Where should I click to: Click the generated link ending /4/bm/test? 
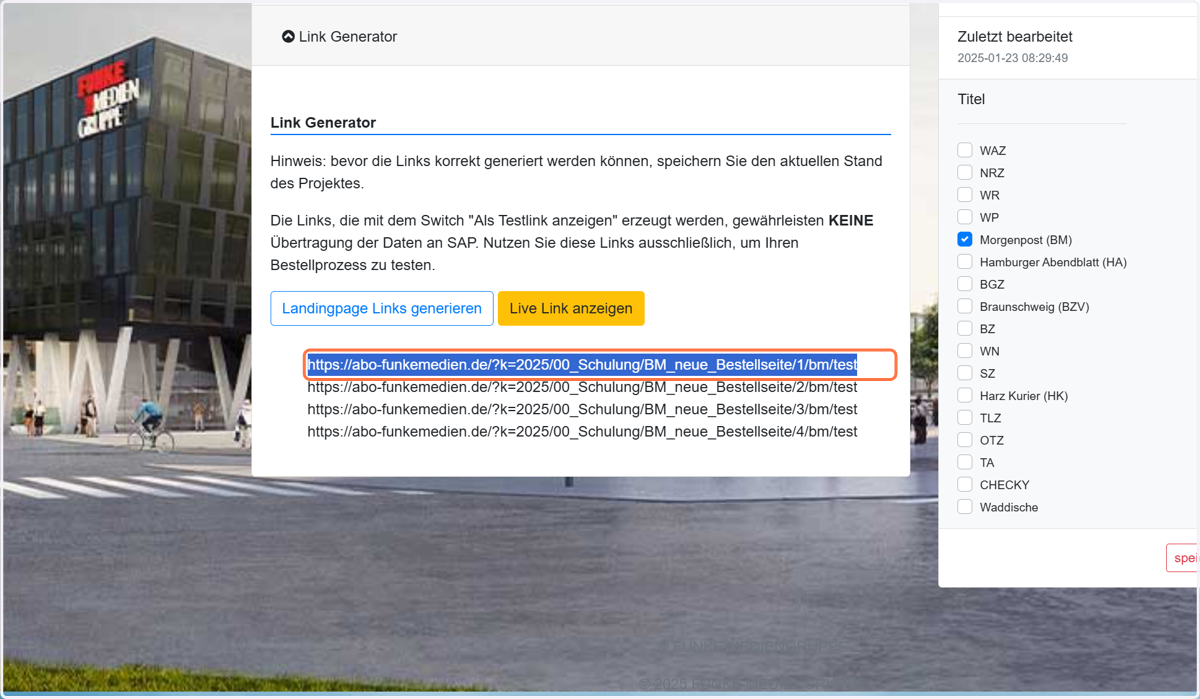[x=582, y=432]
